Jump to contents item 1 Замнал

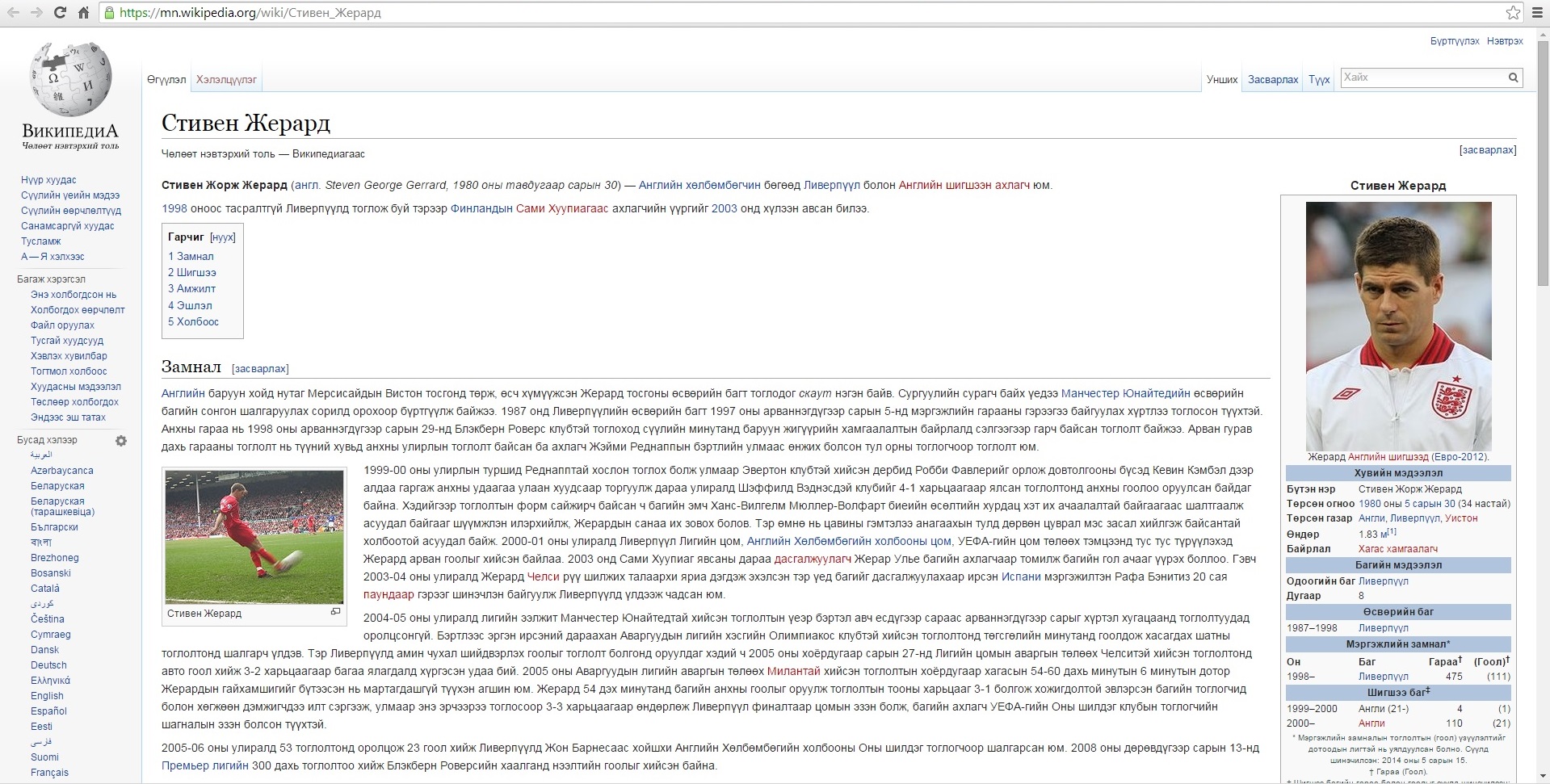click(191, 256)
